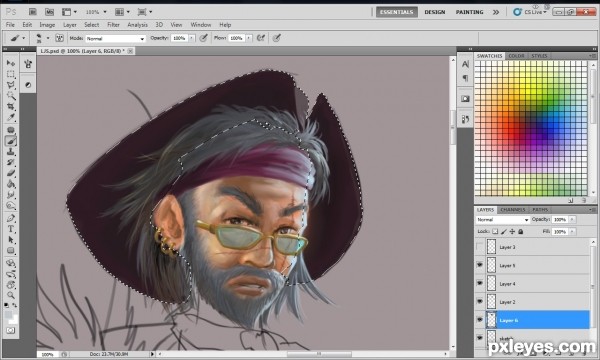Open the Image menu

click(x=47, y=25)
